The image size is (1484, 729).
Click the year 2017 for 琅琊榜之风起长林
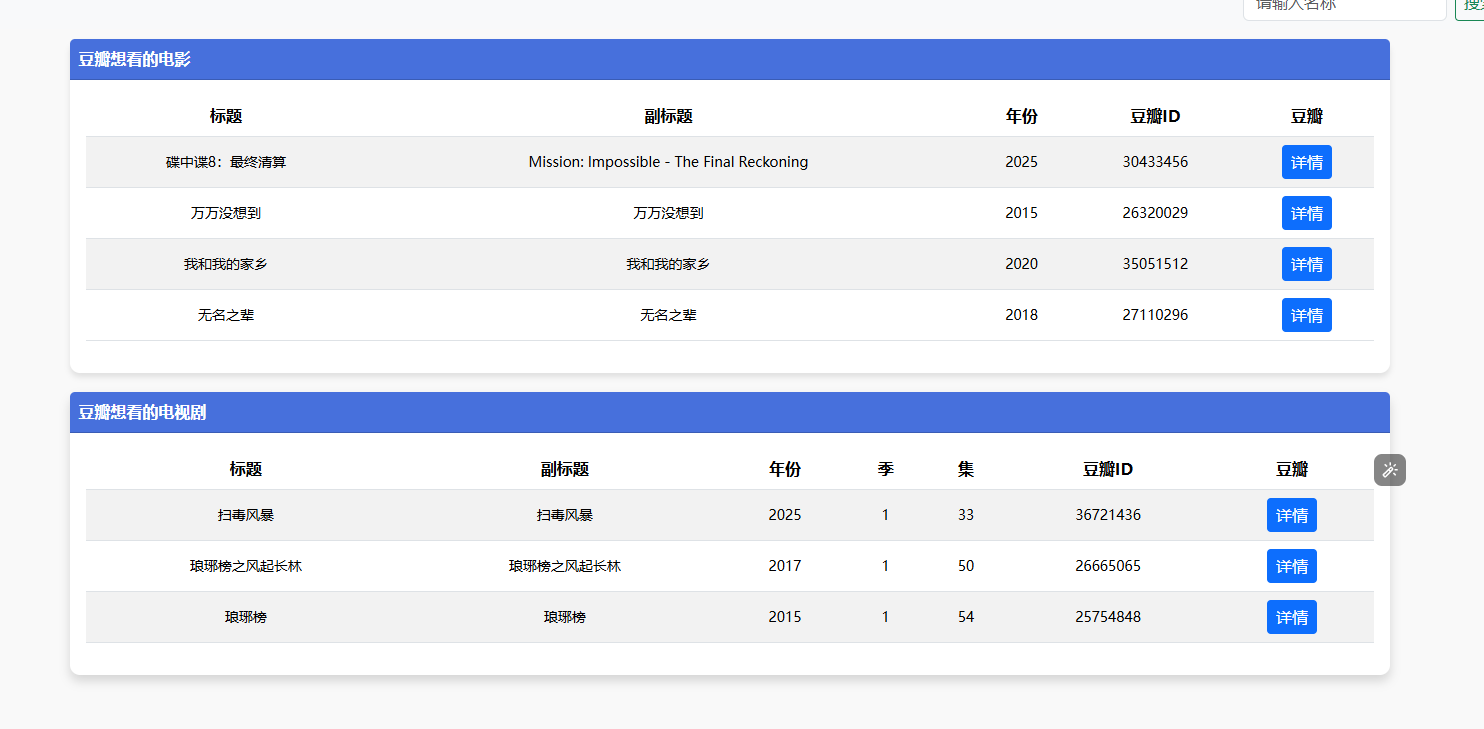pos(785,566)
